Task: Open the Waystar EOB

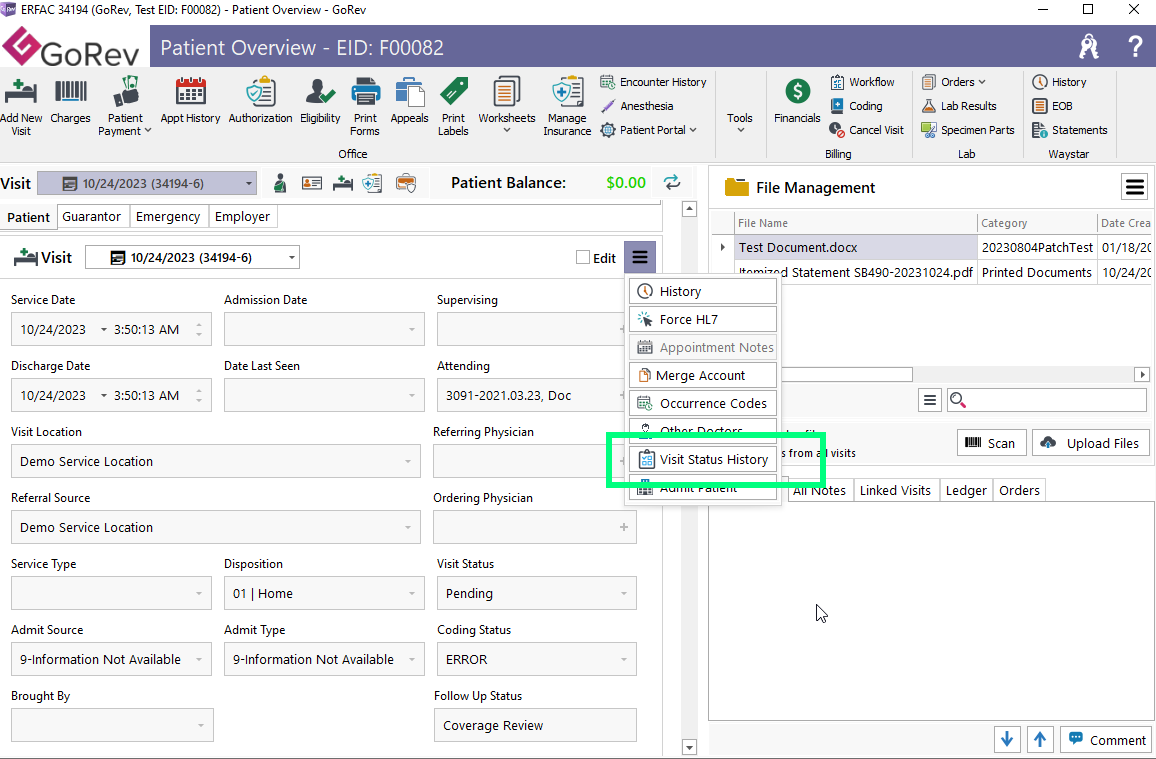Action: [x=1052, y=106]
